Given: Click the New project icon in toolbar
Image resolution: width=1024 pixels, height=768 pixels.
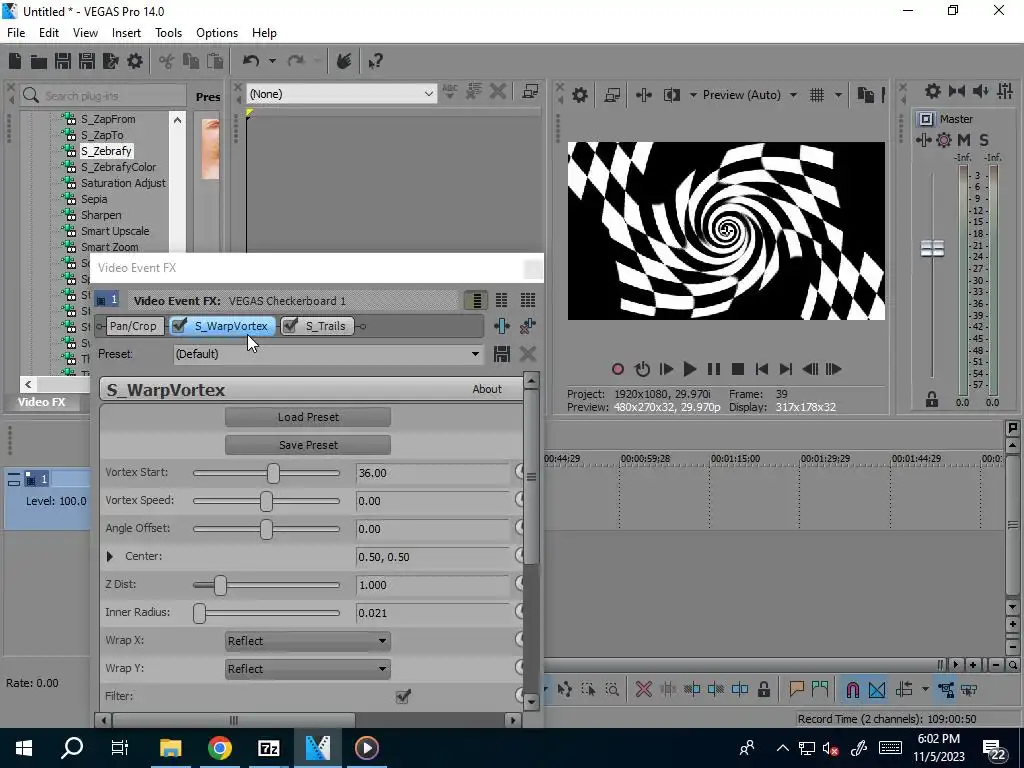Looking at the screenshot, I should click(x=15, y=61).
